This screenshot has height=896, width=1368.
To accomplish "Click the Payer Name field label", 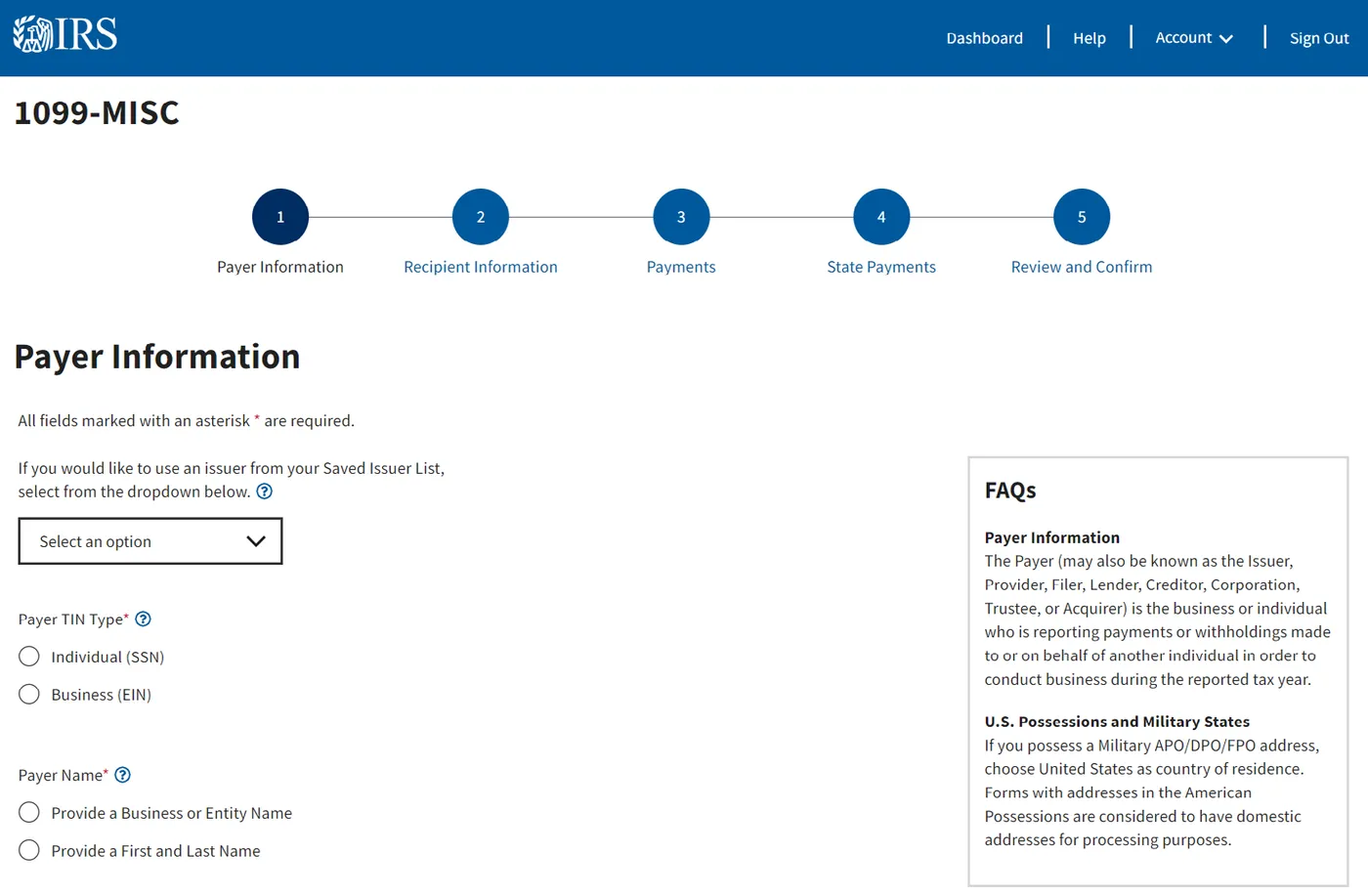I will [64, 776].
